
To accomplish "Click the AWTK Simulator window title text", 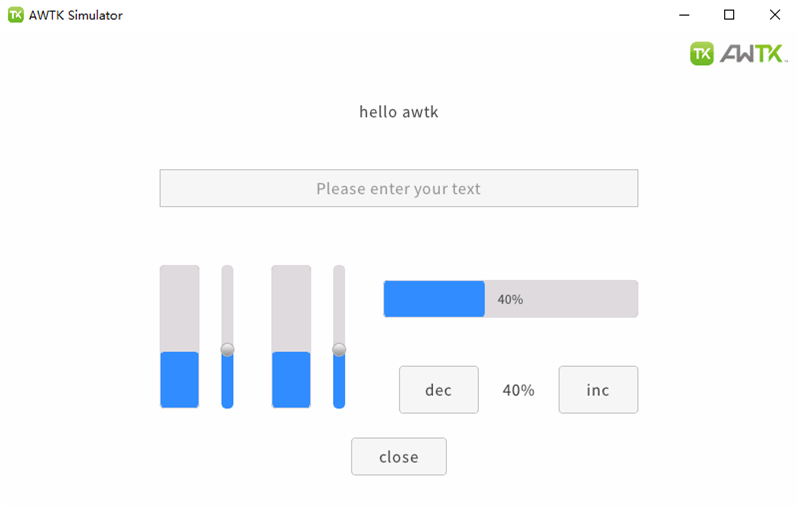I will click(75, 15).
